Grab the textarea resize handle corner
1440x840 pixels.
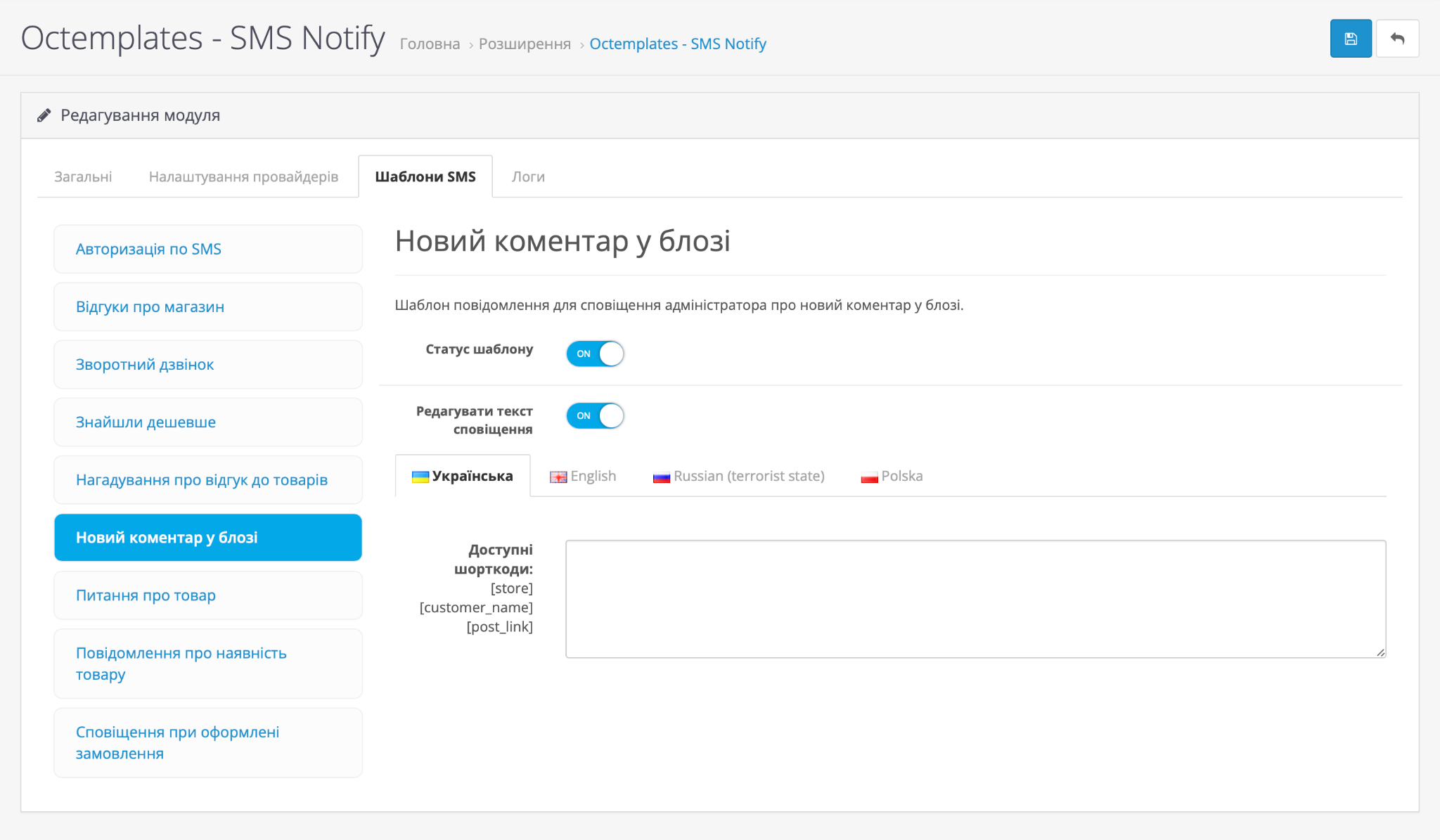[1380, 652]
